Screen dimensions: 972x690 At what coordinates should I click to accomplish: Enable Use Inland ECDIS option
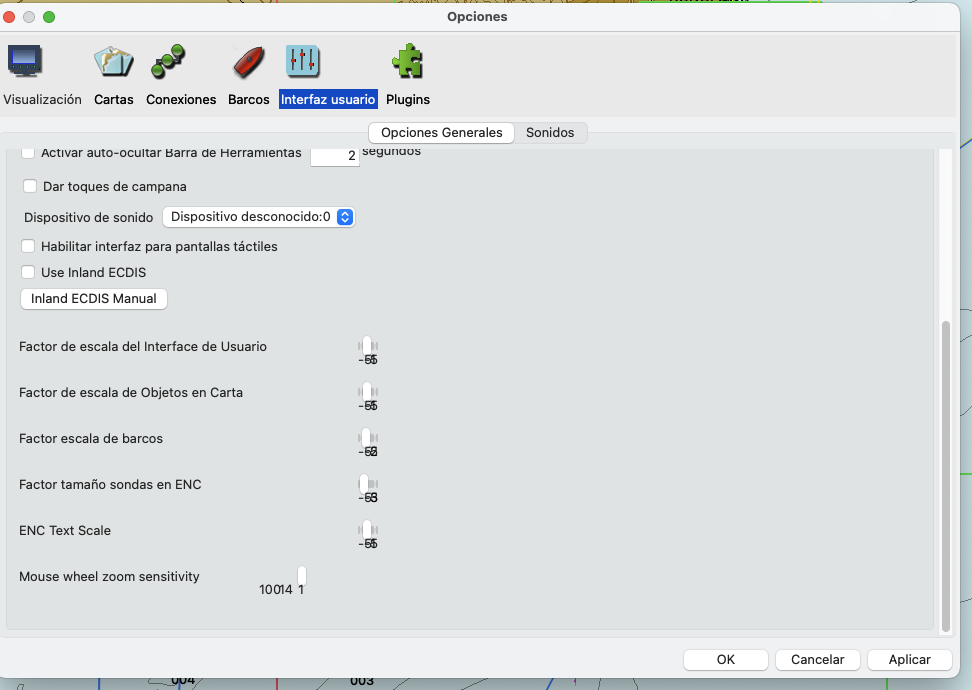(x=27, y=272)
